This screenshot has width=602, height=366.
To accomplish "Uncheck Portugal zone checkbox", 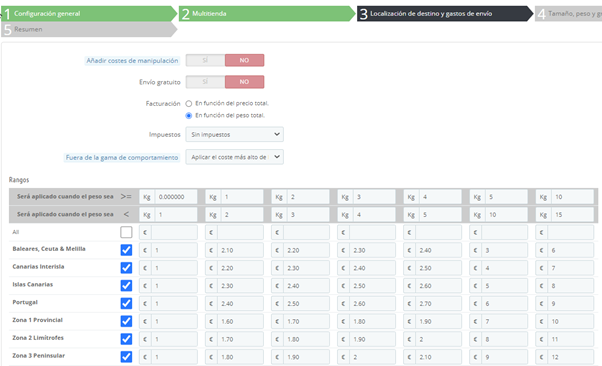I will [126, 303].
